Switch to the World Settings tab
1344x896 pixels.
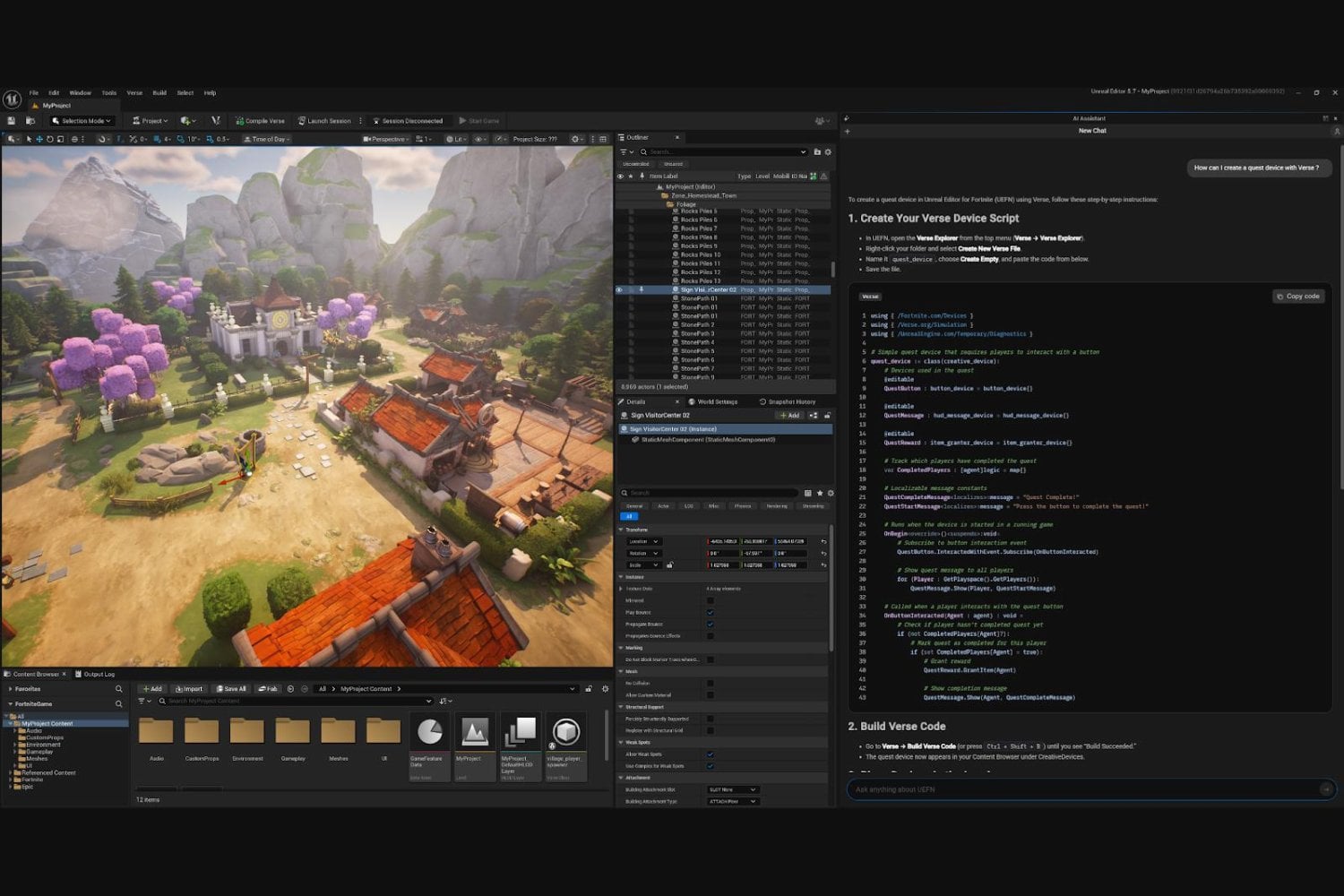[713, 401]
